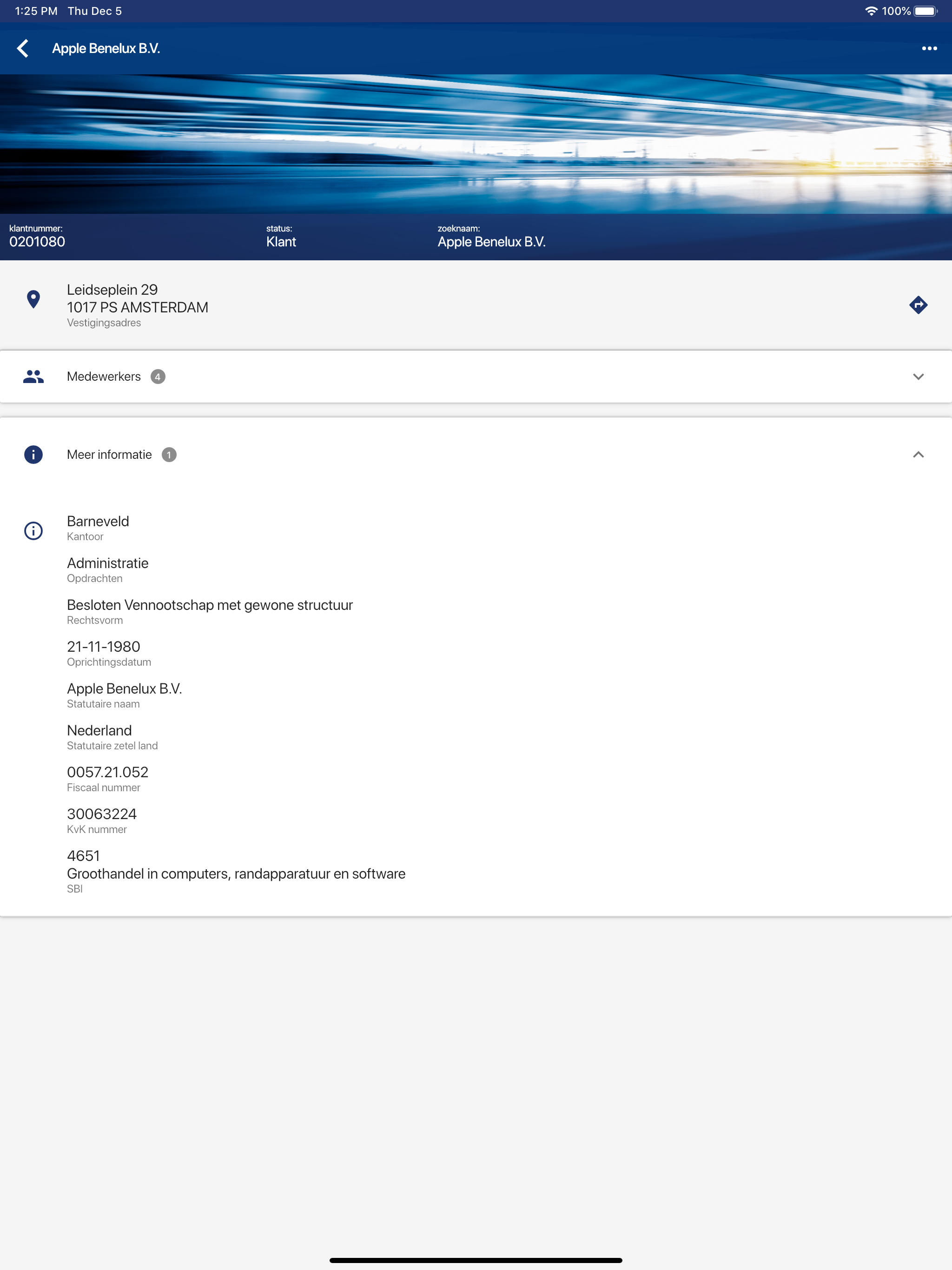Select Statutaire zetel land Nederland
The width and height of the screenshot is (952, 1270).
99,730
